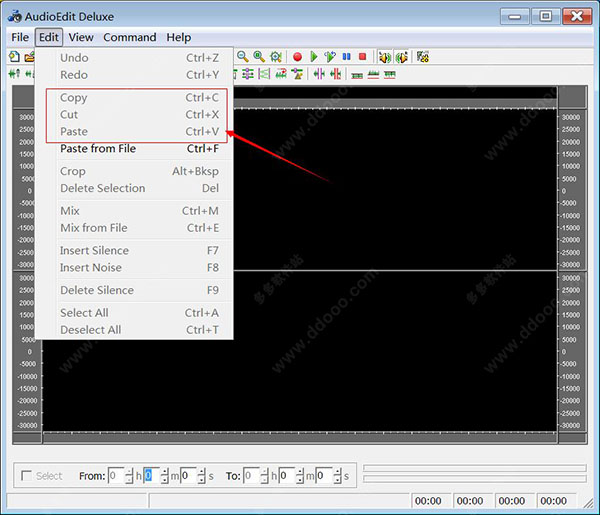Click the equalizer sliders effect icon
600x515 pixels.
248,73
